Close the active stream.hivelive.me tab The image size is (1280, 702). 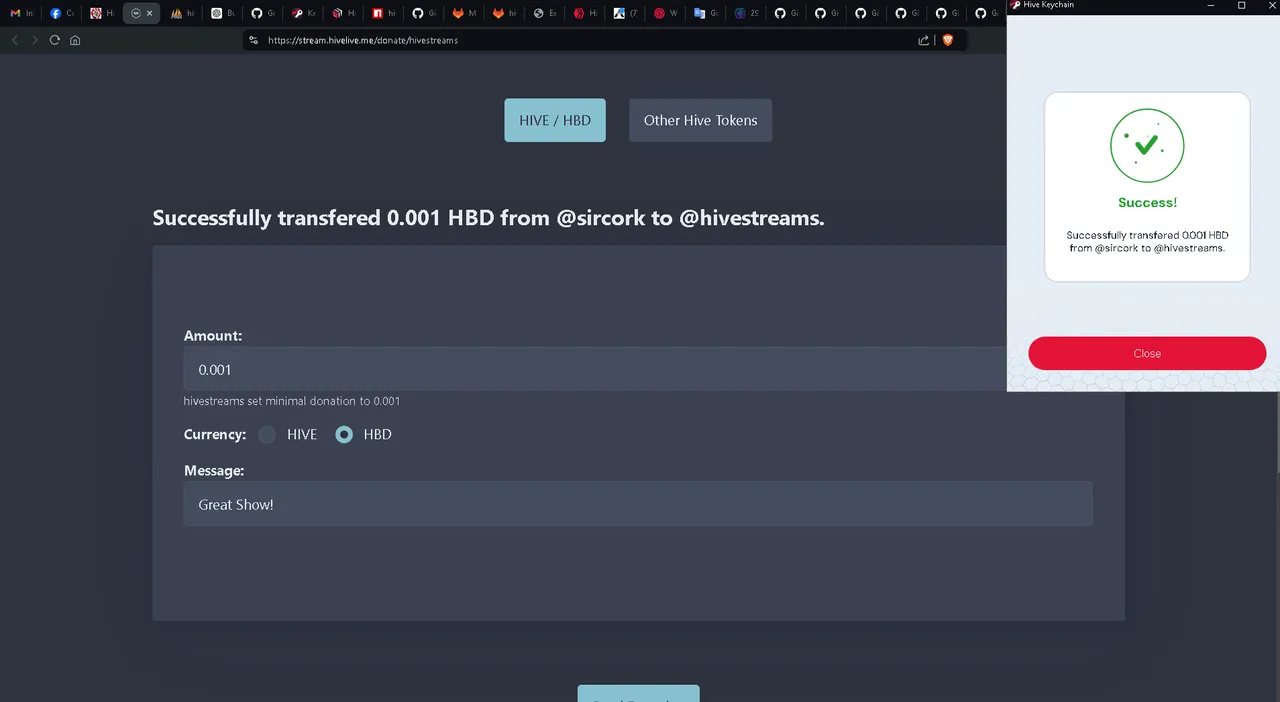pyautogui.click(x=150, y=13)
